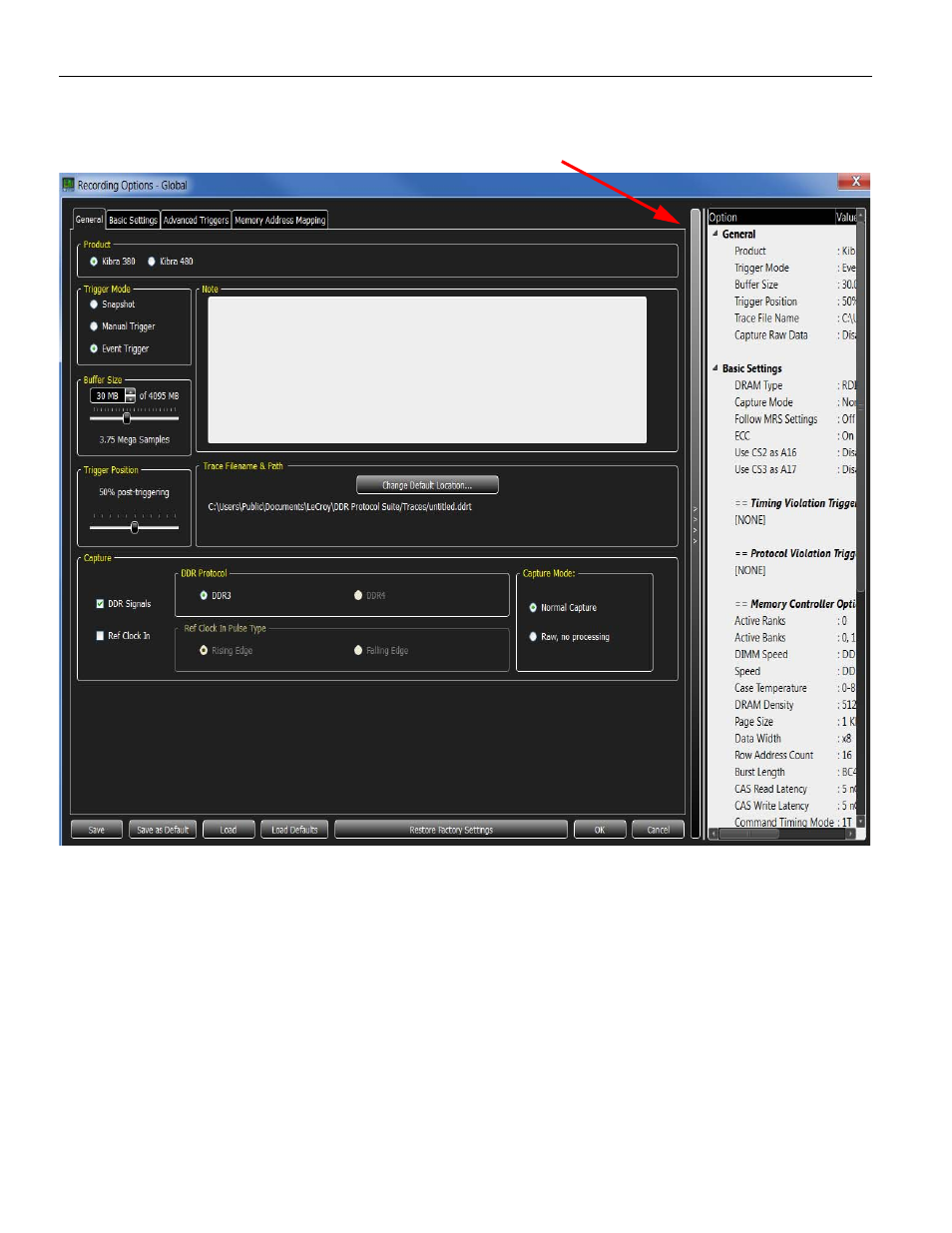Click the buffer size spinner arrows
Viewport: 952px width, 1233px height.
click(x=130, y=395)
